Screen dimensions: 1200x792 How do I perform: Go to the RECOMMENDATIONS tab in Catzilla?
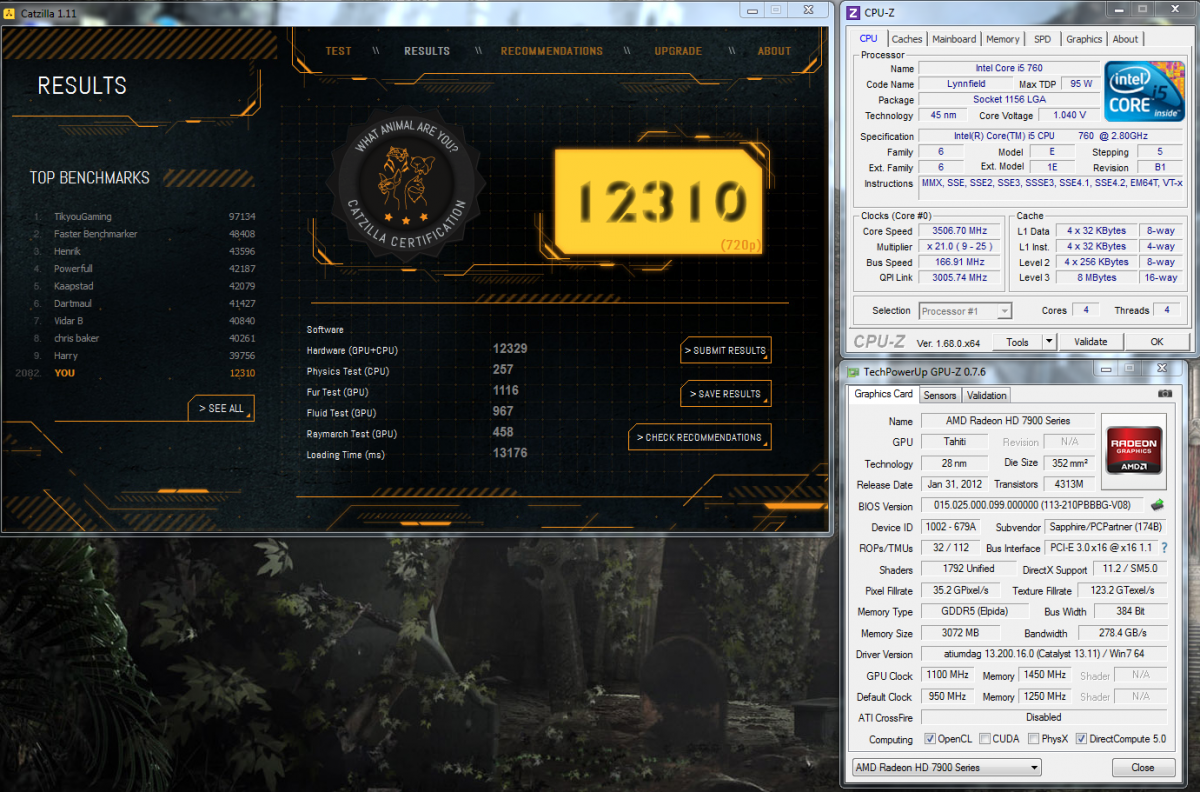click(x=552, y=51)
